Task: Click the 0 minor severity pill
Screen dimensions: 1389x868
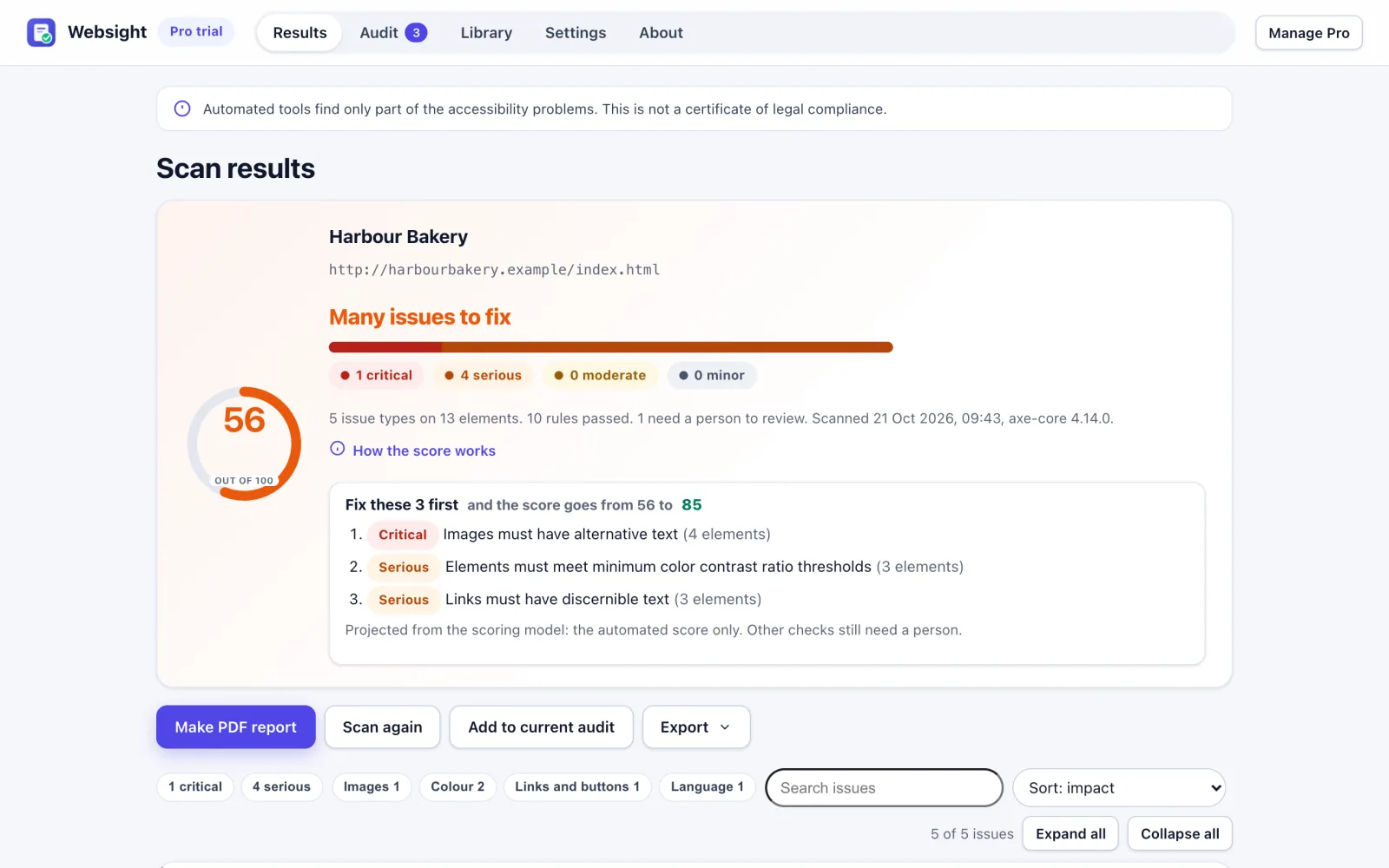Action: [712, 375]
